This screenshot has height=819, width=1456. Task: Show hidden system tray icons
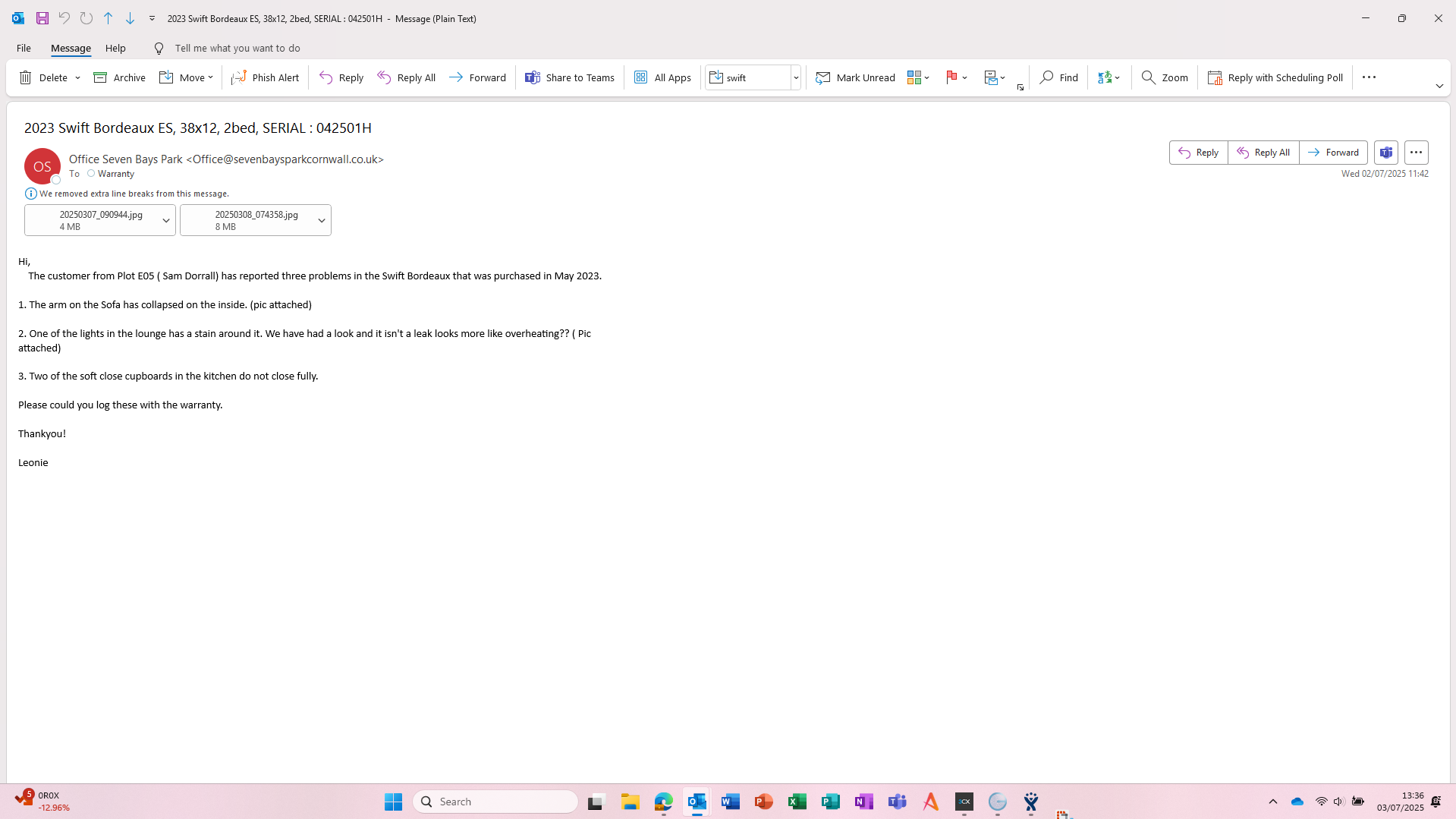(x=1273, y=802)
